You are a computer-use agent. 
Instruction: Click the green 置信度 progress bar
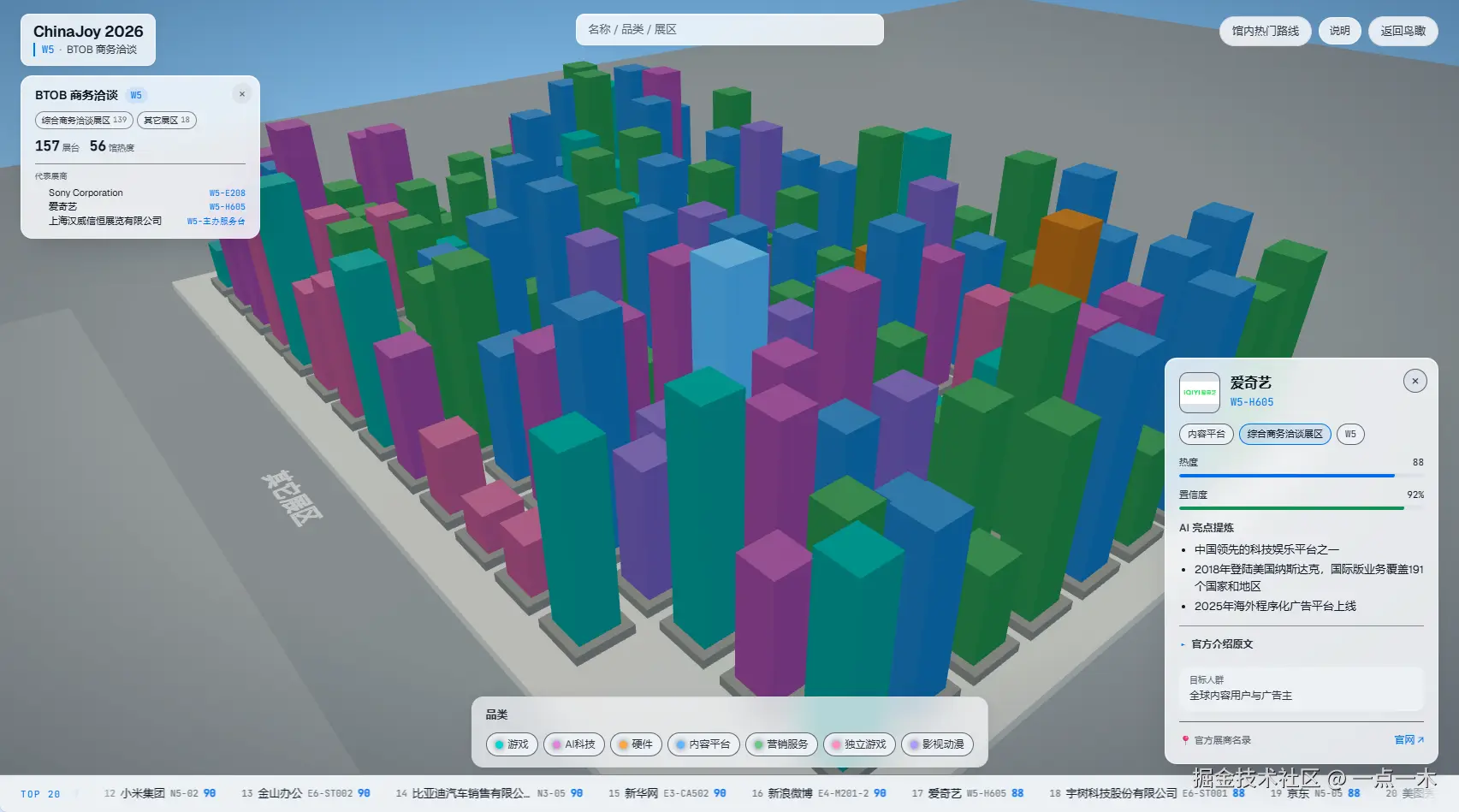pyautogui.click(x=1292, y=508)
